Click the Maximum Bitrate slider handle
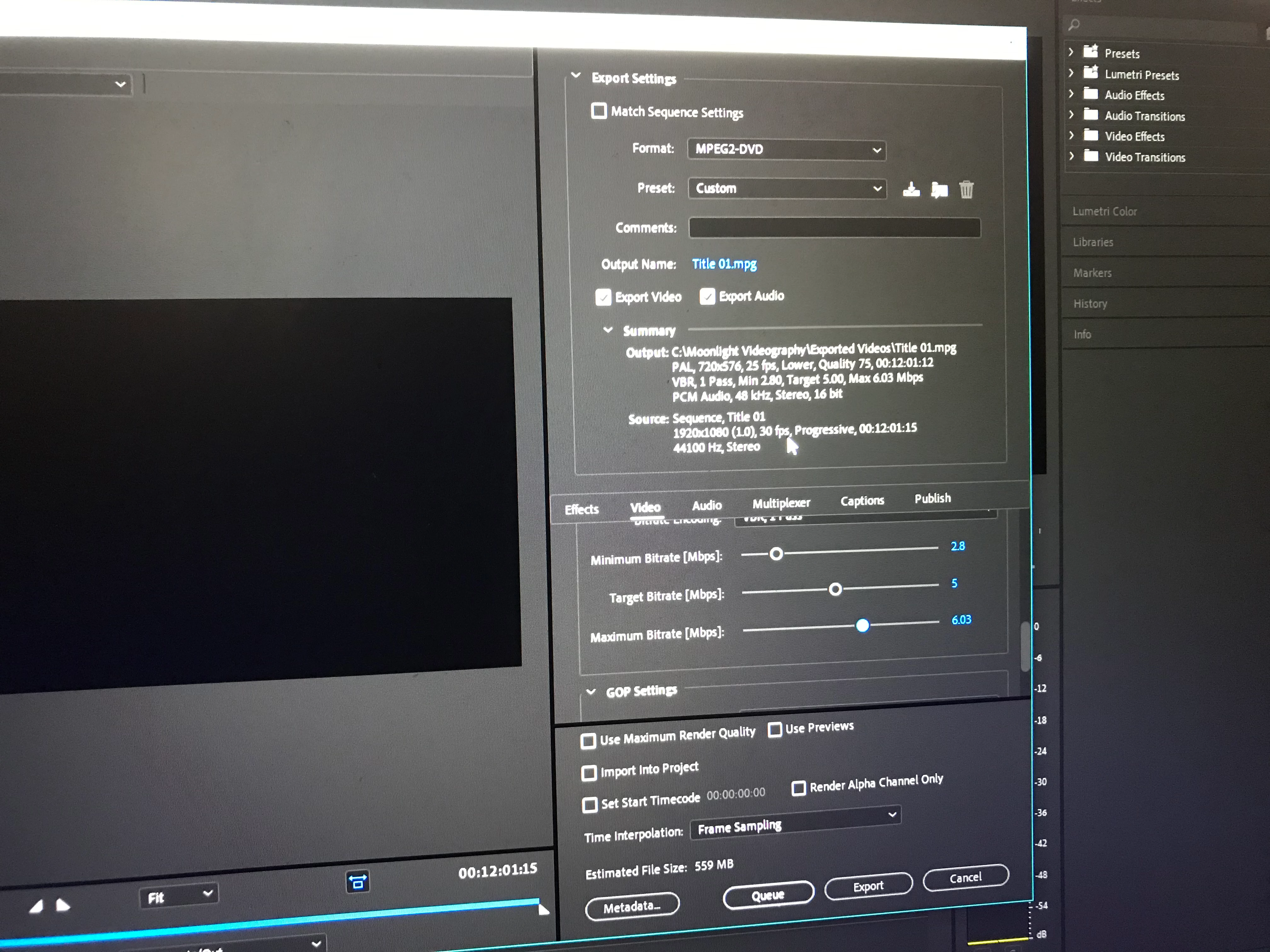 click(862, 626)
